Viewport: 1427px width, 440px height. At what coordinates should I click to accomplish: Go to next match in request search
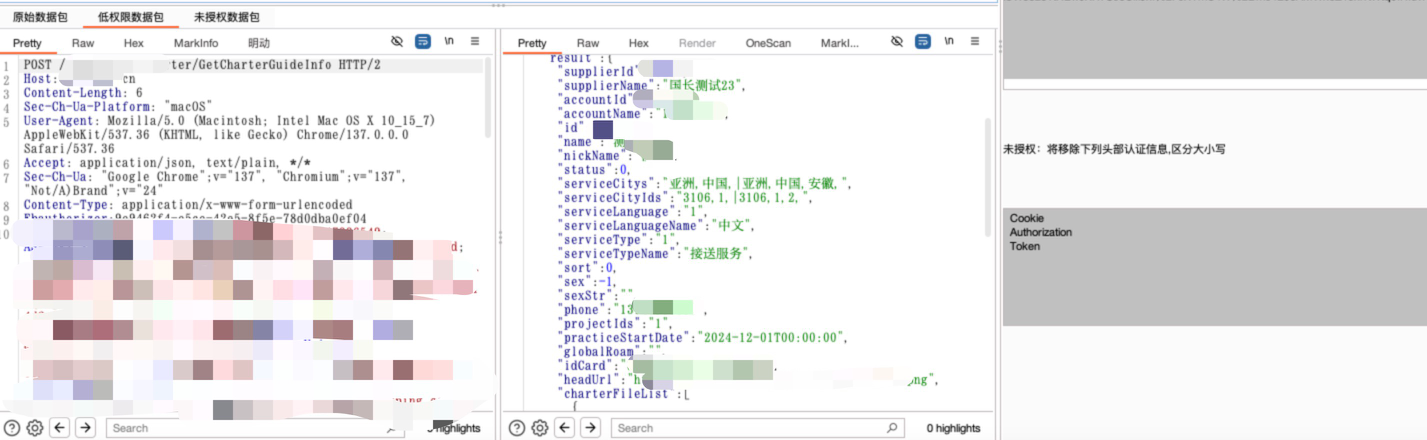pos(86,428)
